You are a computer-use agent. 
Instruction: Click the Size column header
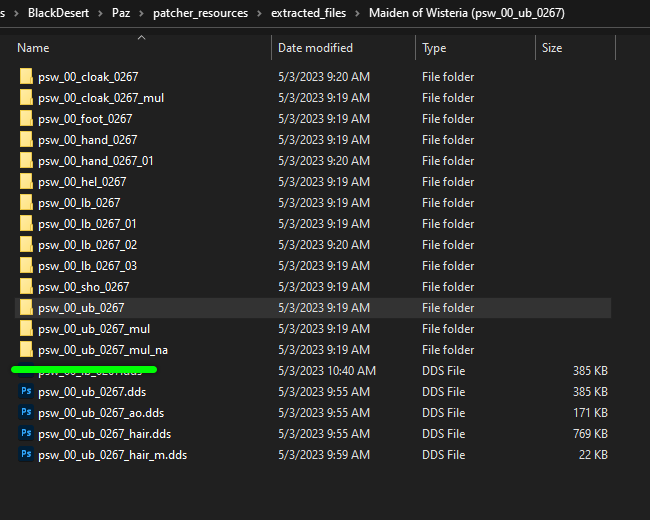(x=551, y=48)
